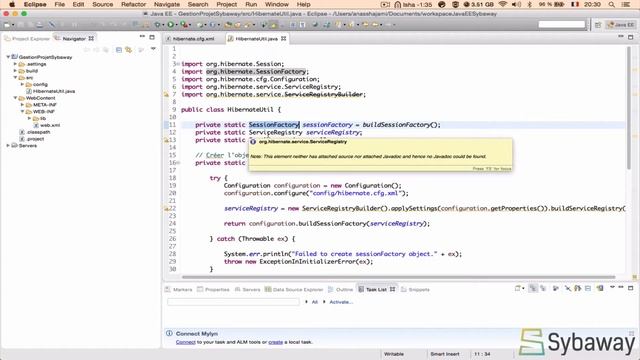
Task: Toggle Focus on Workweek in Task List
Action: [x=556, y=289]
